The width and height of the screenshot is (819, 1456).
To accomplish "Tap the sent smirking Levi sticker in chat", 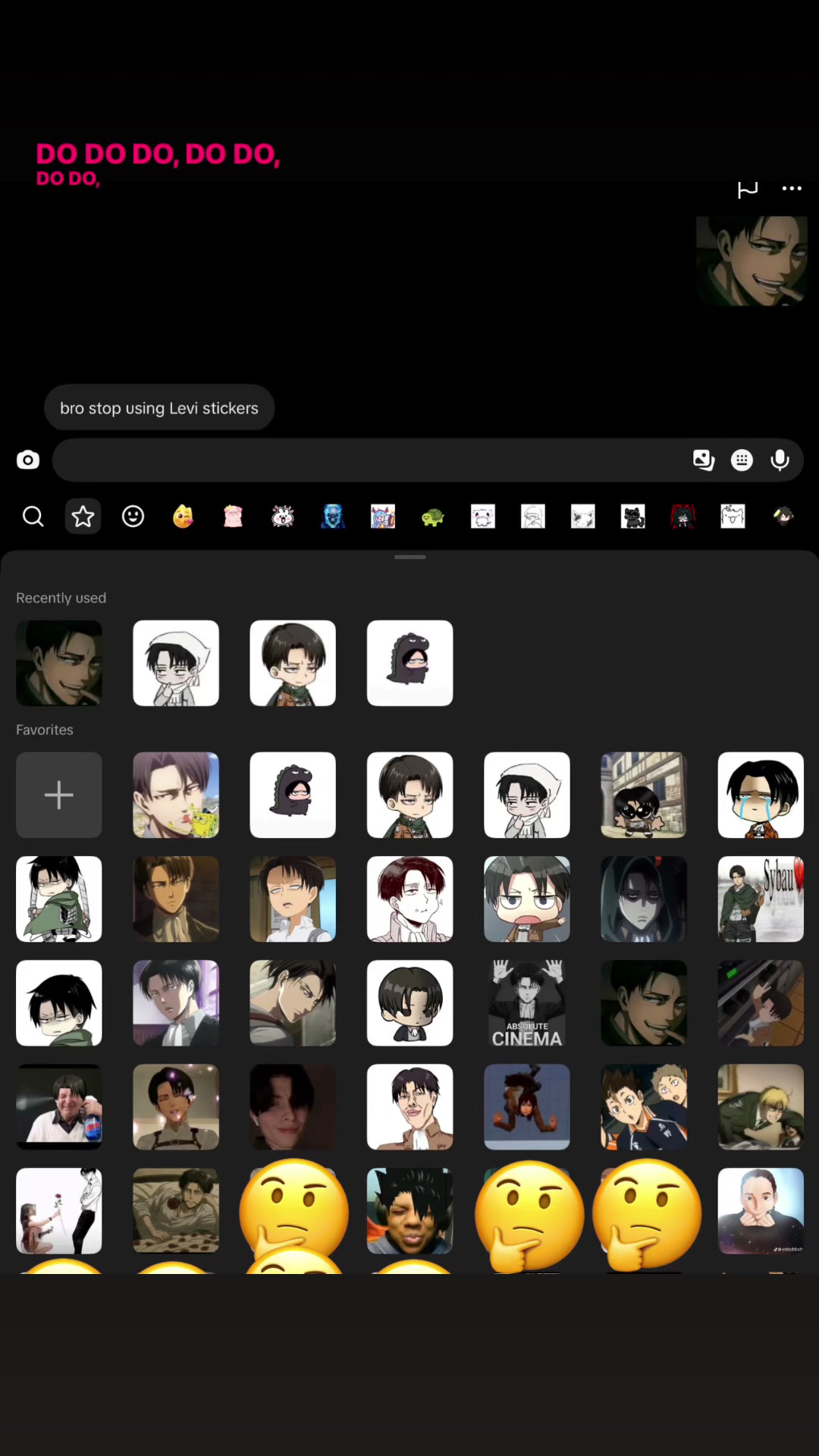I will click(752, 261).
